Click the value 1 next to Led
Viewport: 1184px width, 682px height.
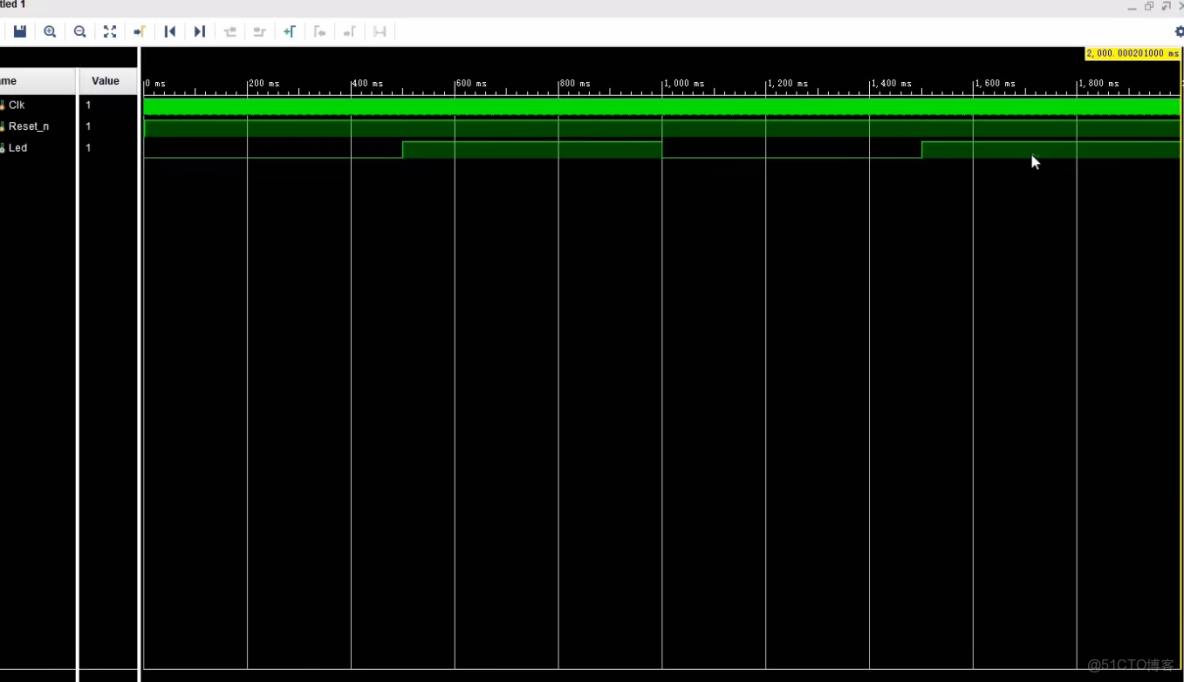pos(88,147)
